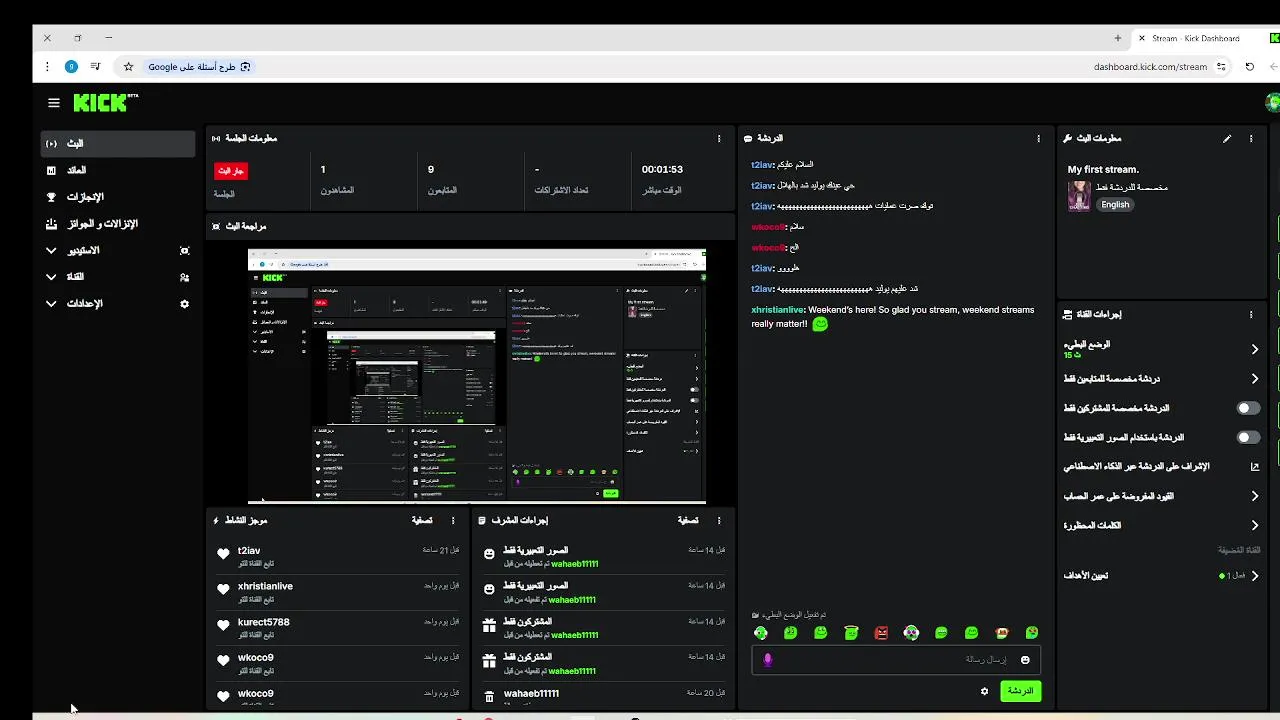This screenshot has width=1280, height=720.
Task: Open the three-dots menu of إجراءات المشرف panel
Action: click(719, 521)
